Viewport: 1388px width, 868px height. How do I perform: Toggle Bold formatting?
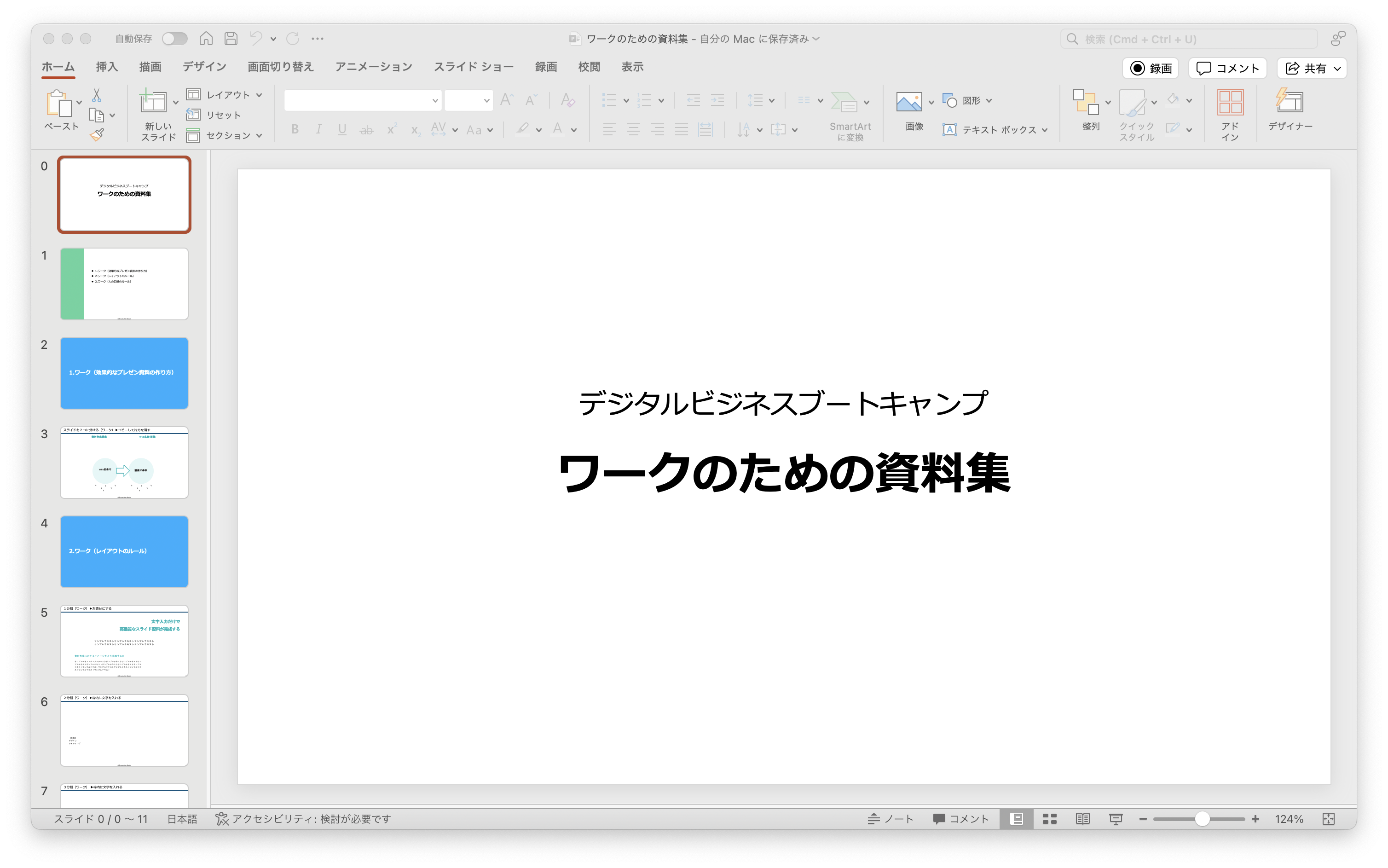(x=295, y=130)
